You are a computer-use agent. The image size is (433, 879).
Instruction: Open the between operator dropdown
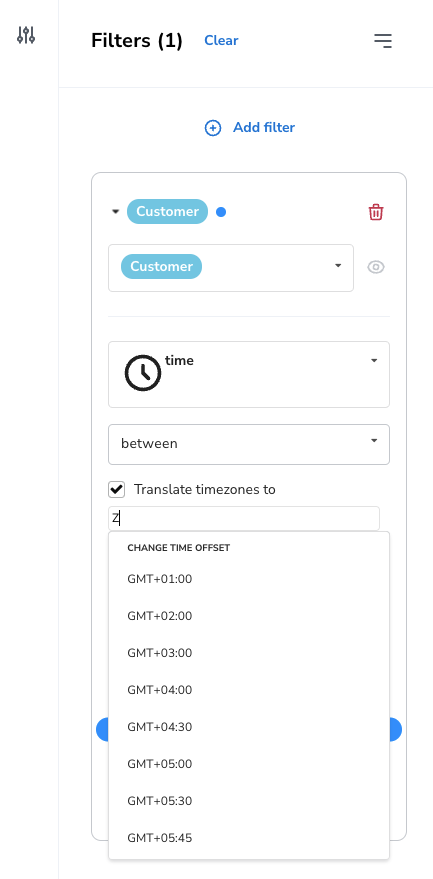tap(248, 444)
